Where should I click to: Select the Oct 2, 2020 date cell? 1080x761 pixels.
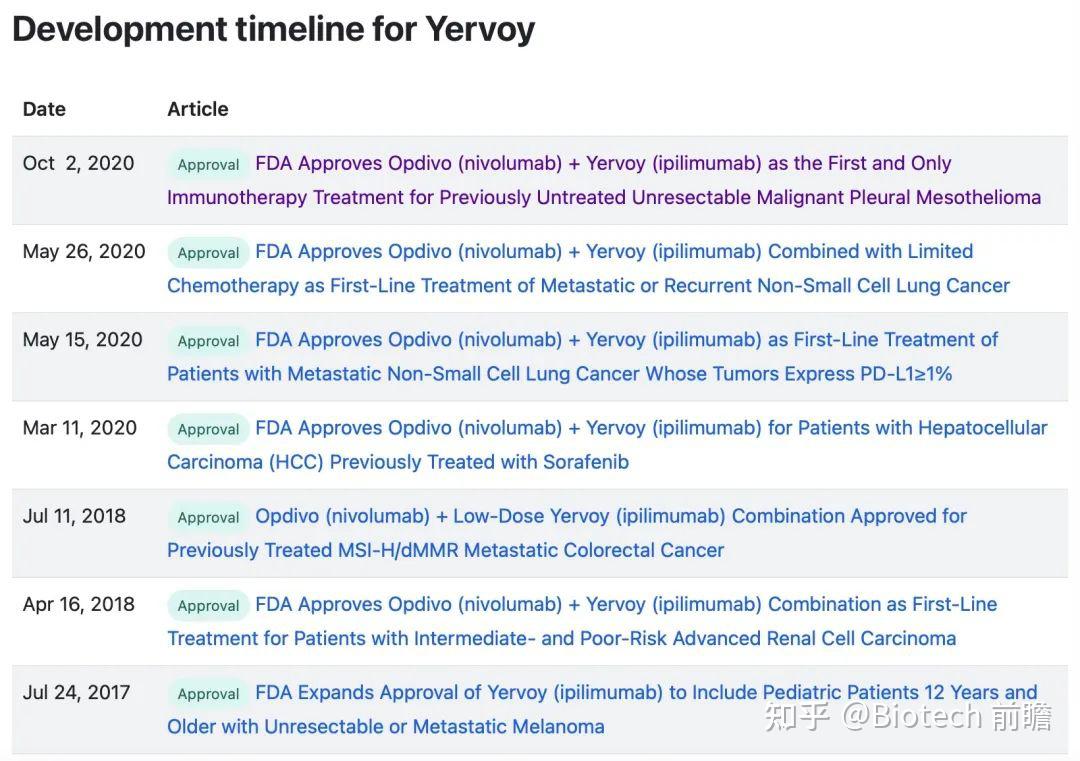[x=78, y=163]
